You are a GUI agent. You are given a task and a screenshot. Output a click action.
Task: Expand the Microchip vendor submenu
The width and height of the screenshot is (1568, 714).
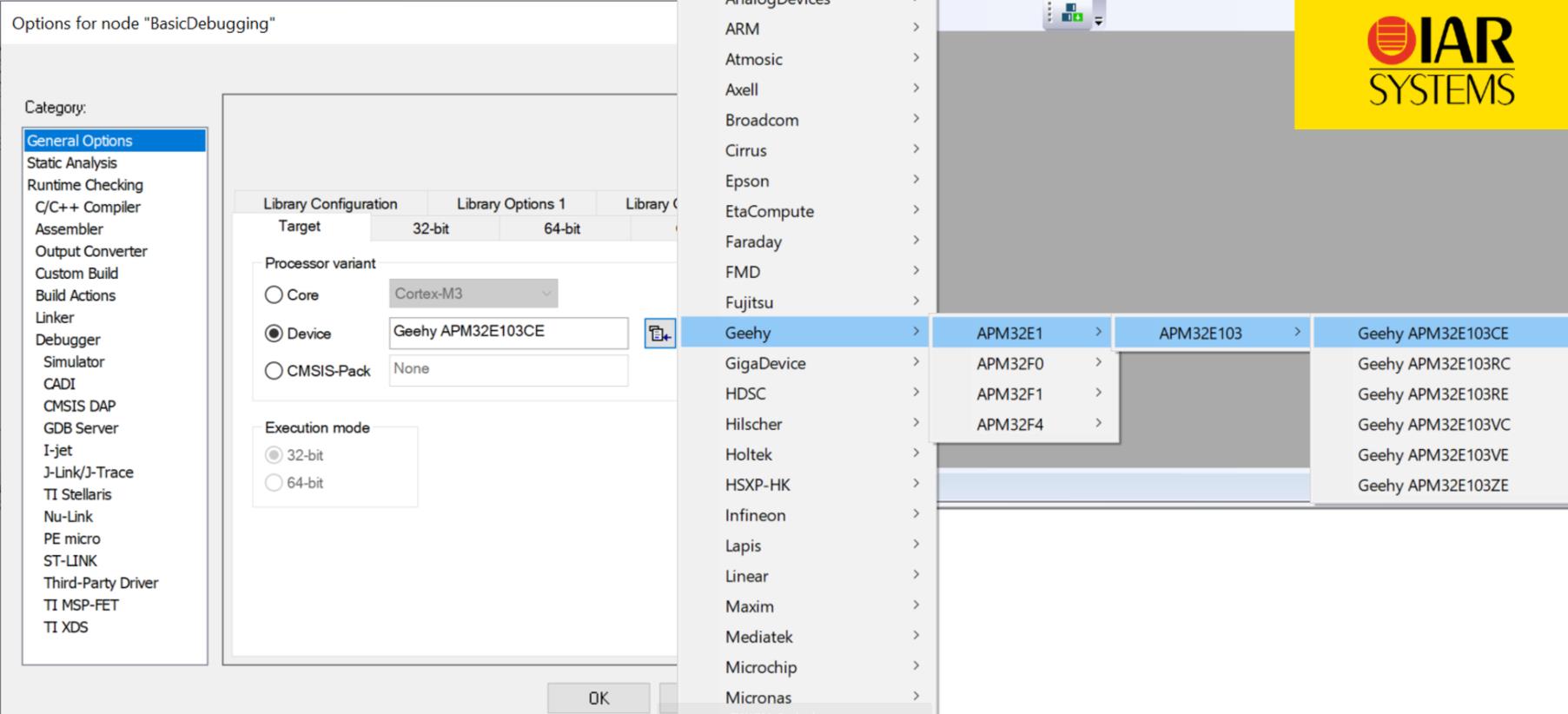coord(806,667)
